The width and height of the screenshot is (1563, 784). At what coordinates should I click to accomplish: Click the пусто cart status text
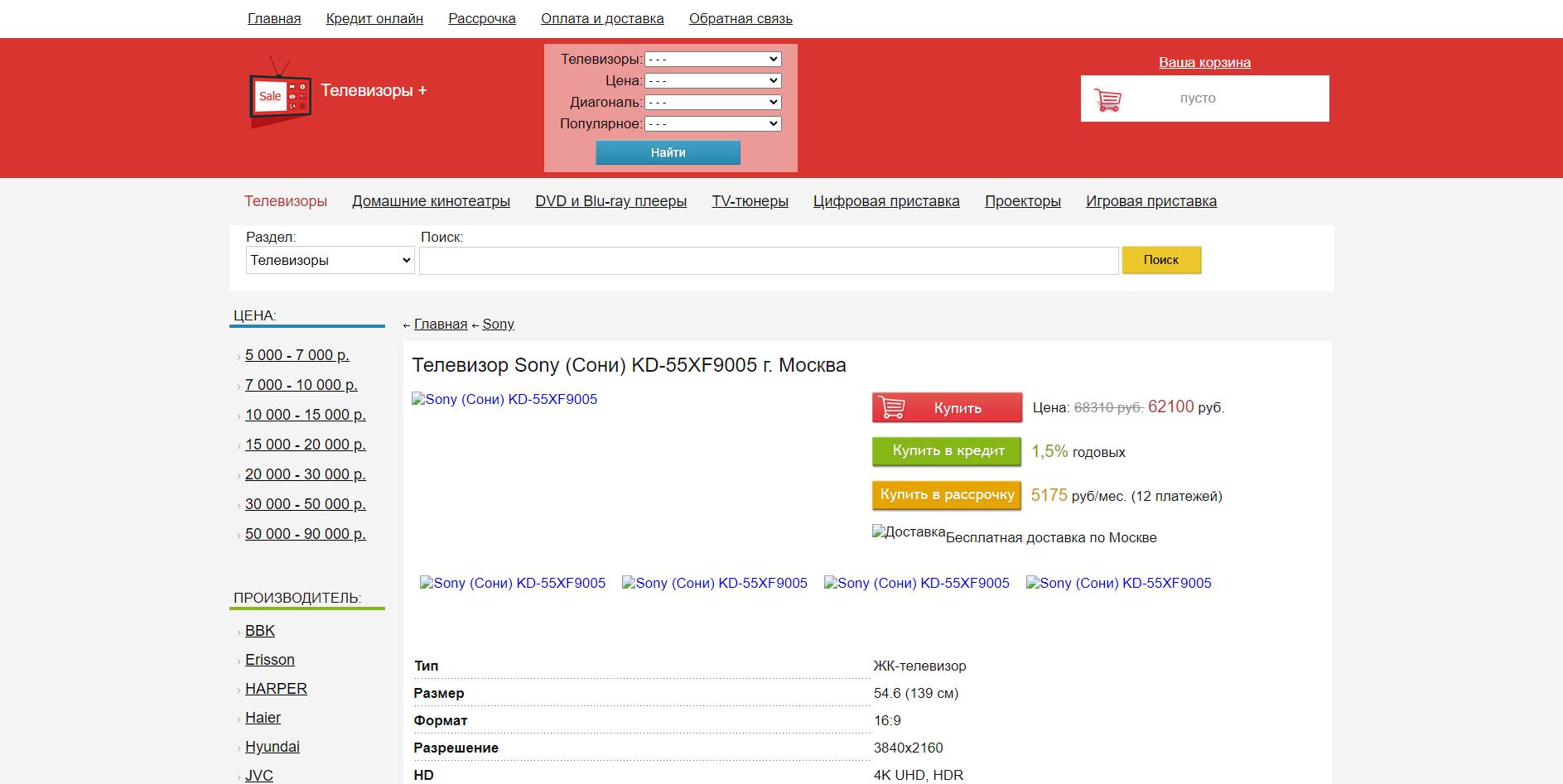[1198, 99]
